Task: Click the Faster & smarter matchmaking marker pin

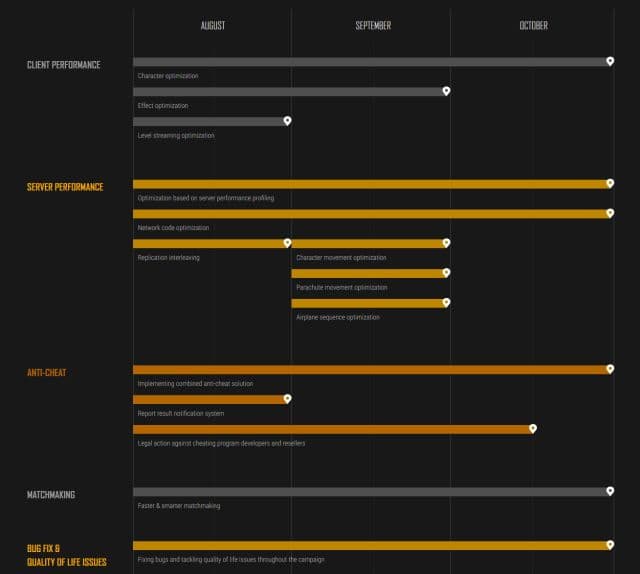Action: click(x=610, y=491)
